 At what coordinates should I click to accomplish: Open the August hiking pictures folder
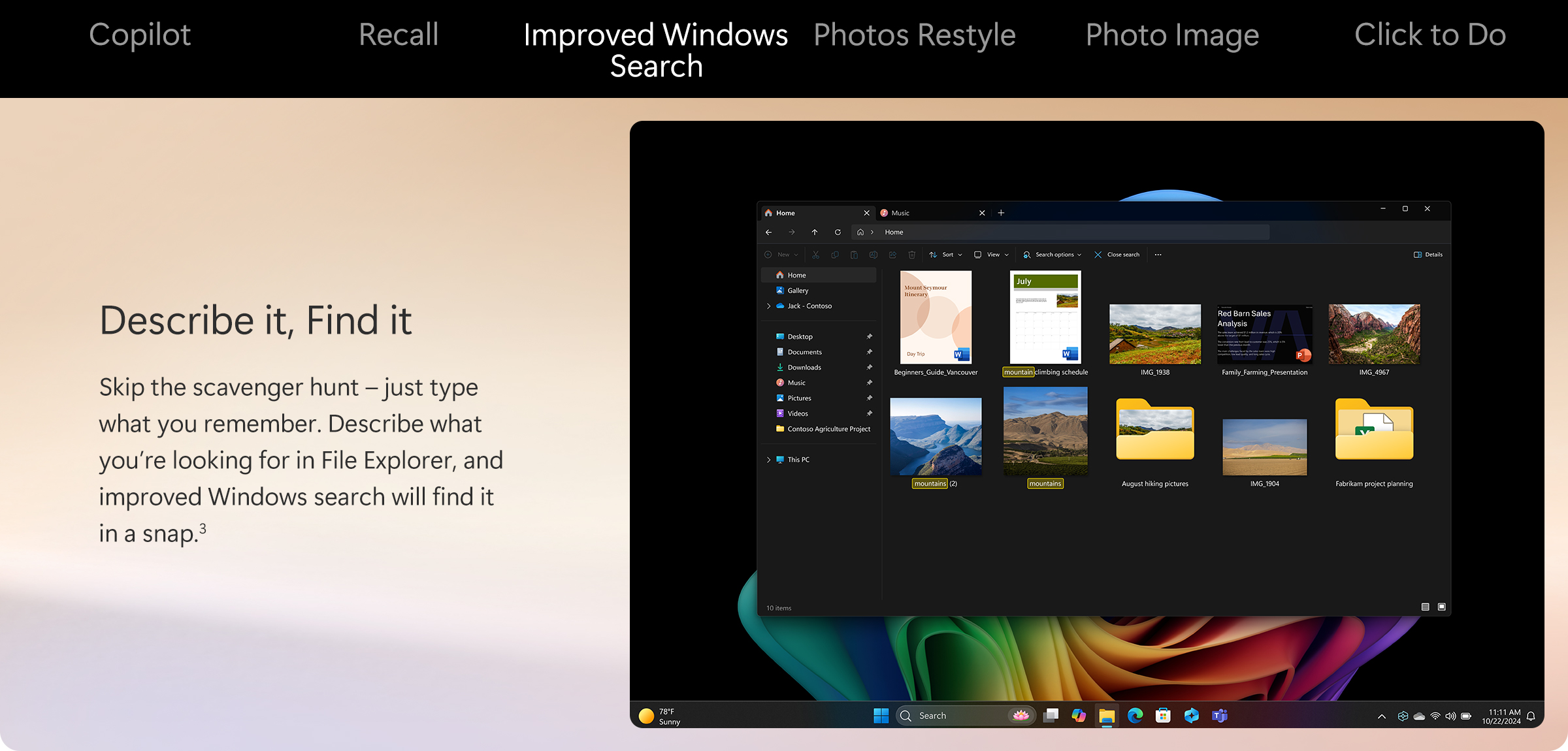coord(1155,443)
